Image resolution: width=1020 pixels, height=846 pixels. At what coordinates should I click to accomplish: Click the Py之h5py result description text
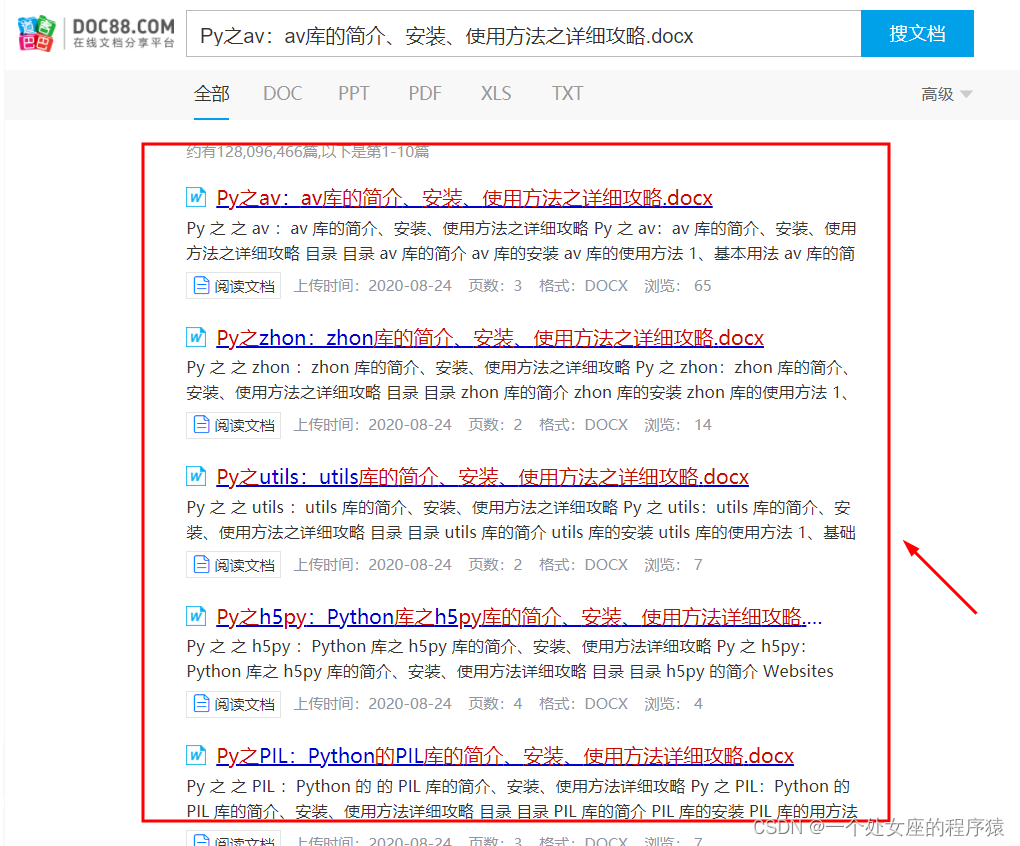click(510, 659)
